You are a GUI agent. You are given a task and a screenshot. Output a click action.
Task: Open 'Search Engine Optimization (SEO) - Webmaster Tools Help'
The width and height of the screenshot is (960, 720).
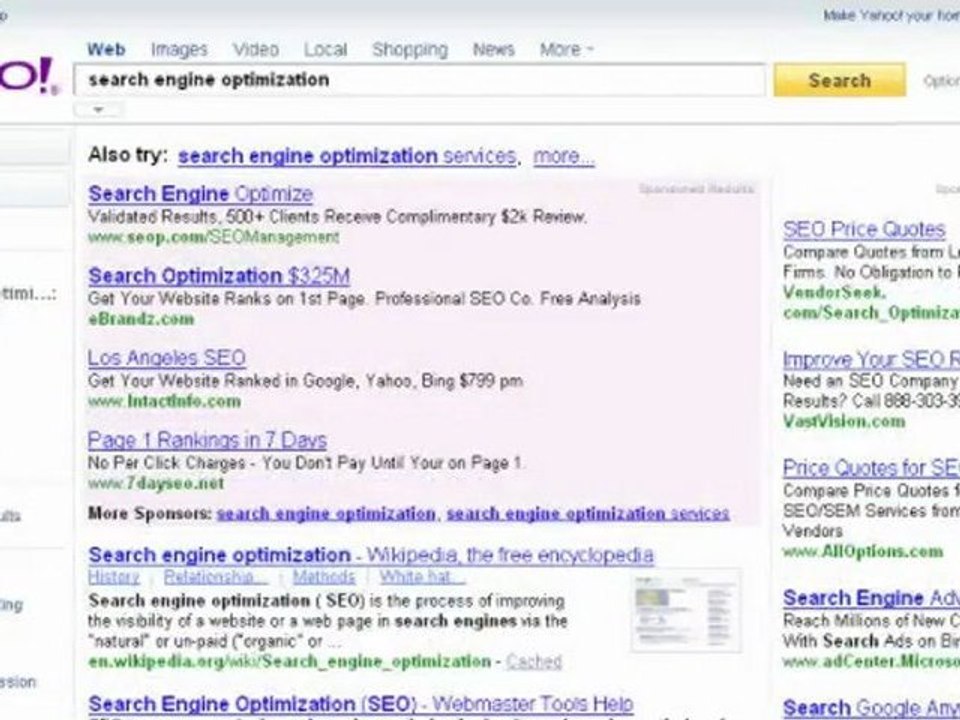coord(361,705)
